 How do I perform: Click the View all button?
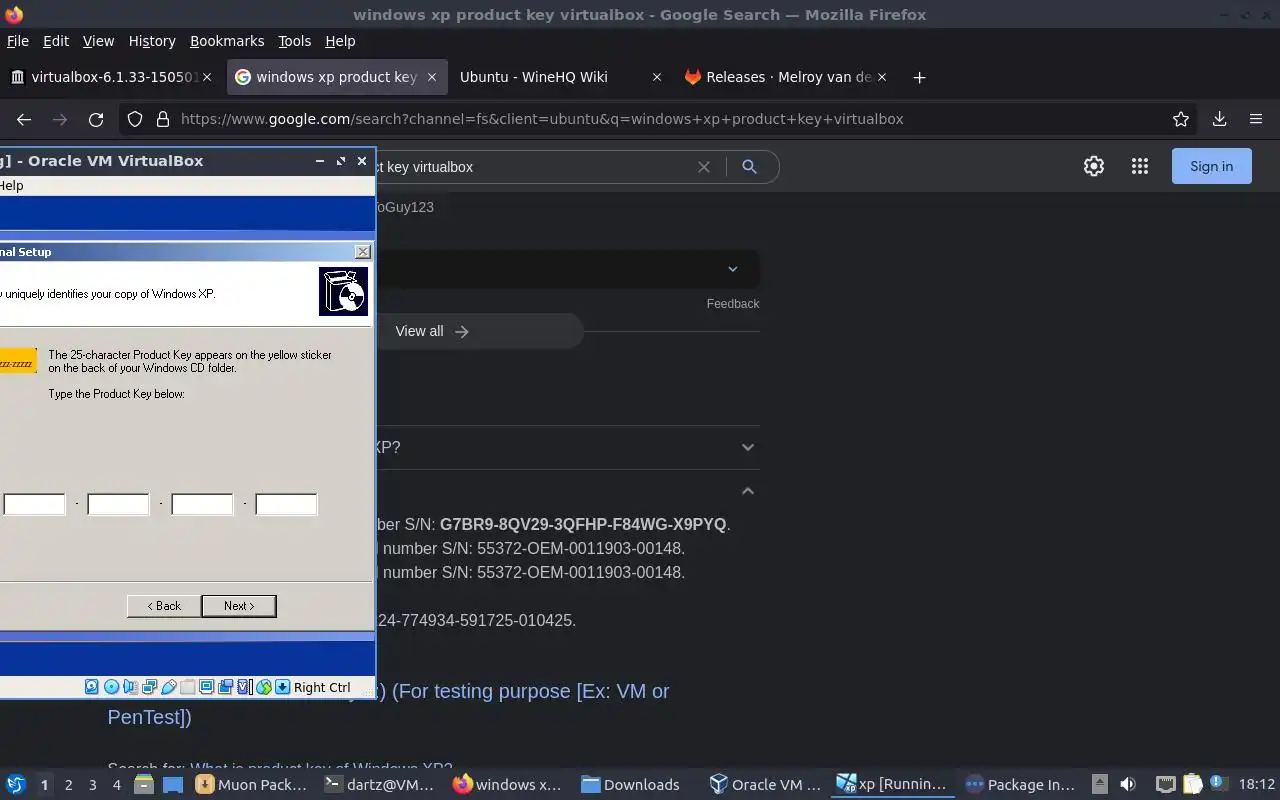point(432,331)
